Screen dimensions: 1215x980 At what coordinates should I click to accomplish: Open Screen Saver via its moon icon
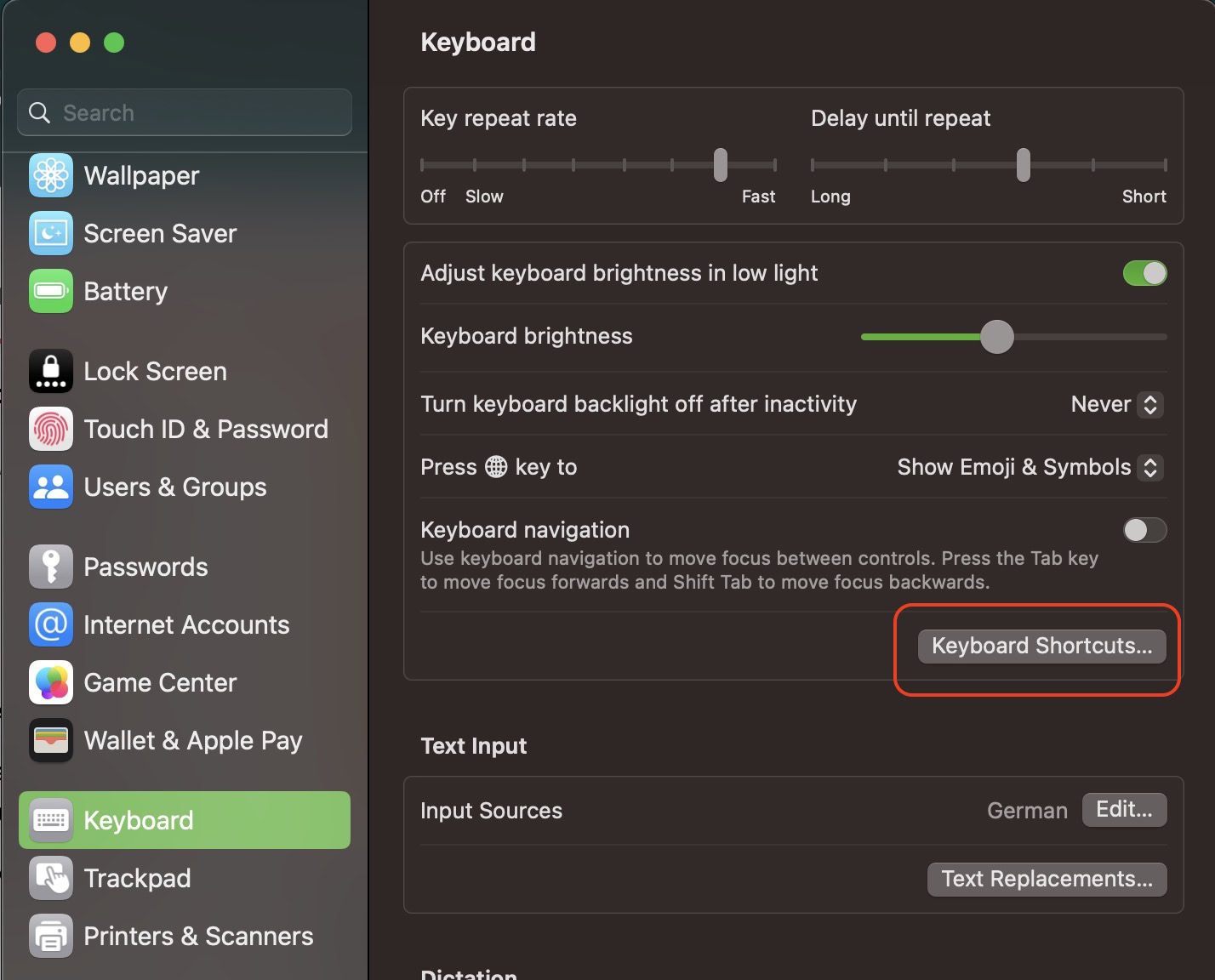click(51, 233)
